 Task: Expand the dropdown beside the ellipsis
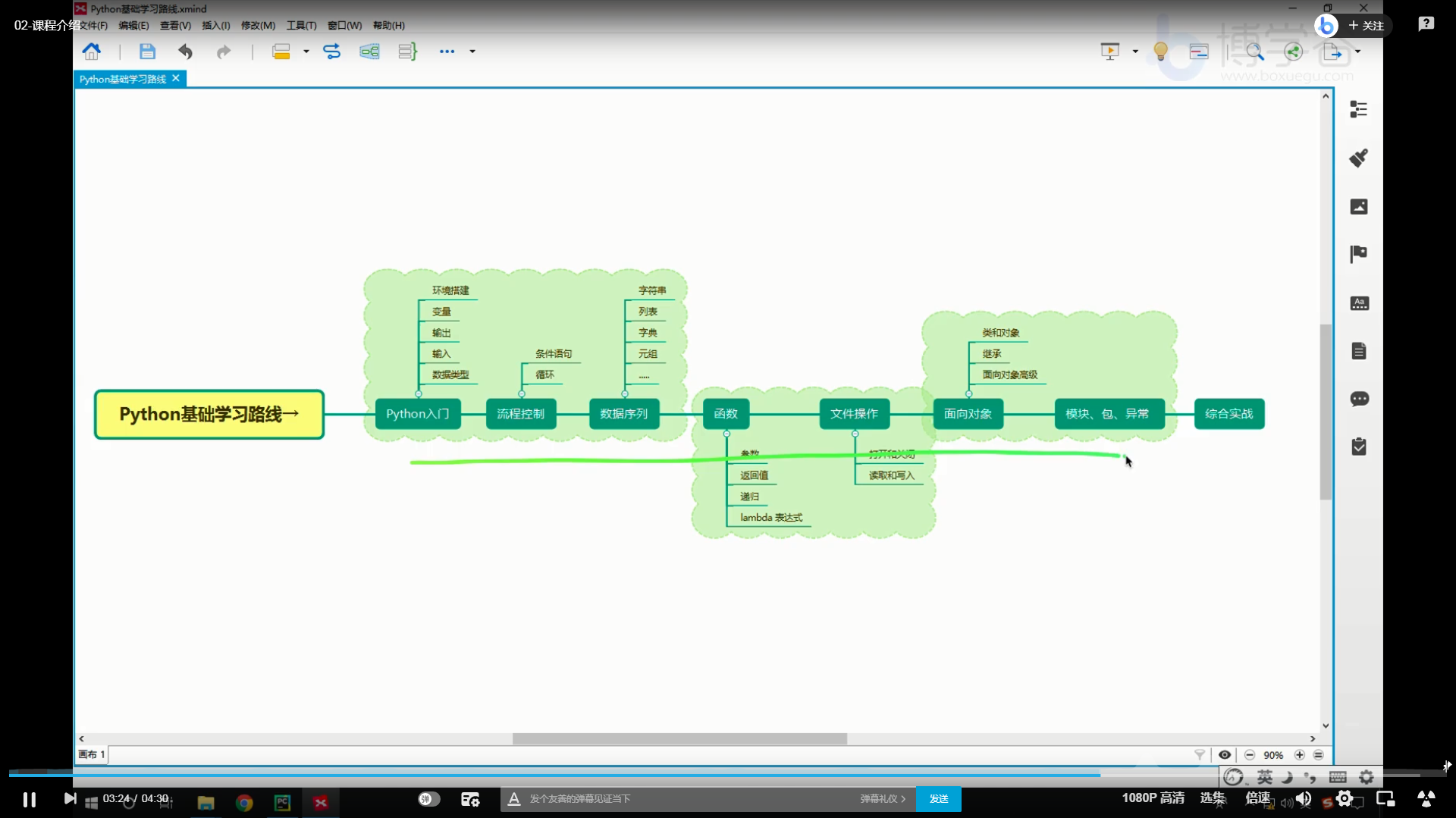[x=472, y=52]
